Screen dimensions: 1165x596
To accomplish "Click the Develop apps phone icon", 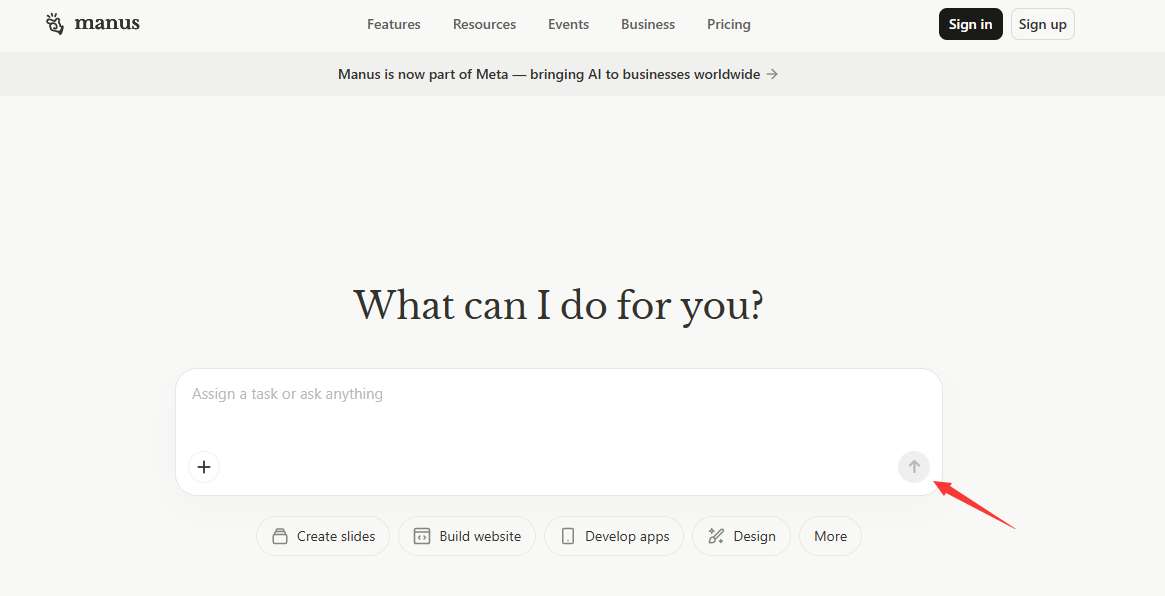I will 568,537.
